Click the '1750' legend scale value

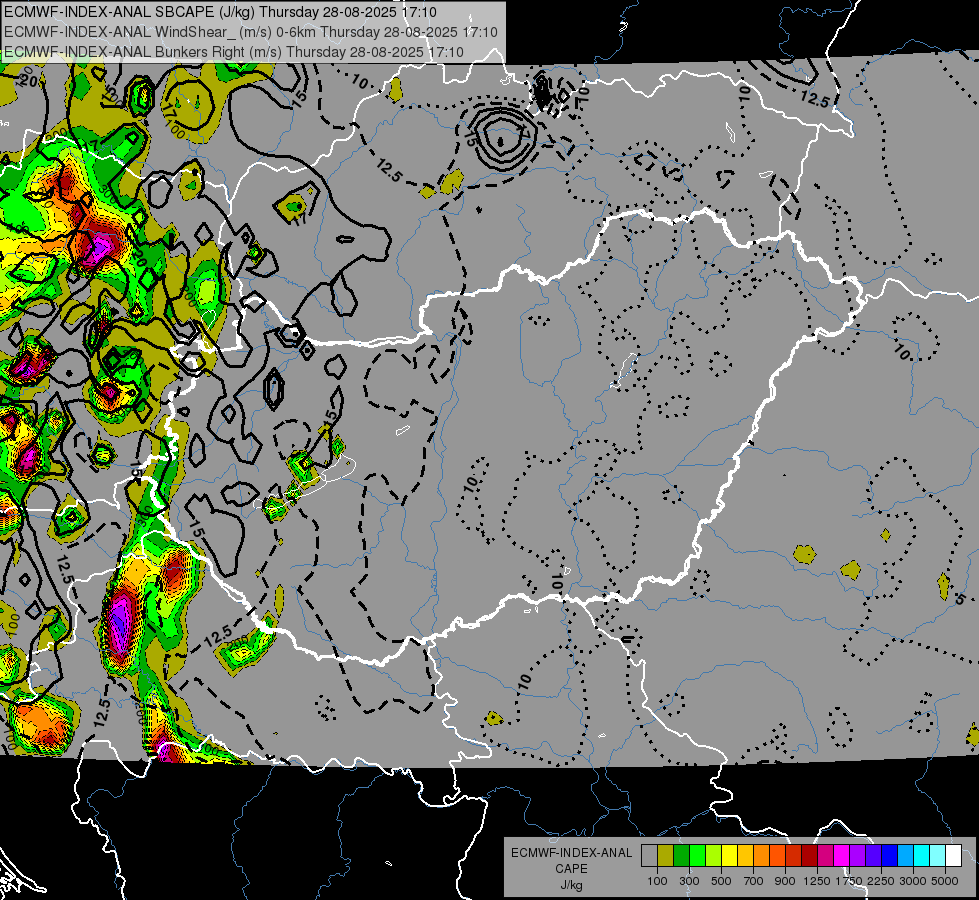point(849,881)
